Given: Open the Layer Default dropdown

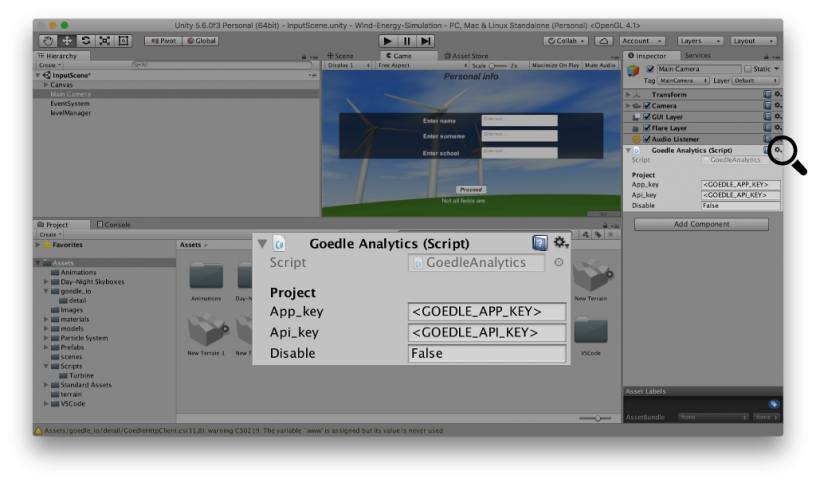Looking at the screenshot, I should 756,81.
